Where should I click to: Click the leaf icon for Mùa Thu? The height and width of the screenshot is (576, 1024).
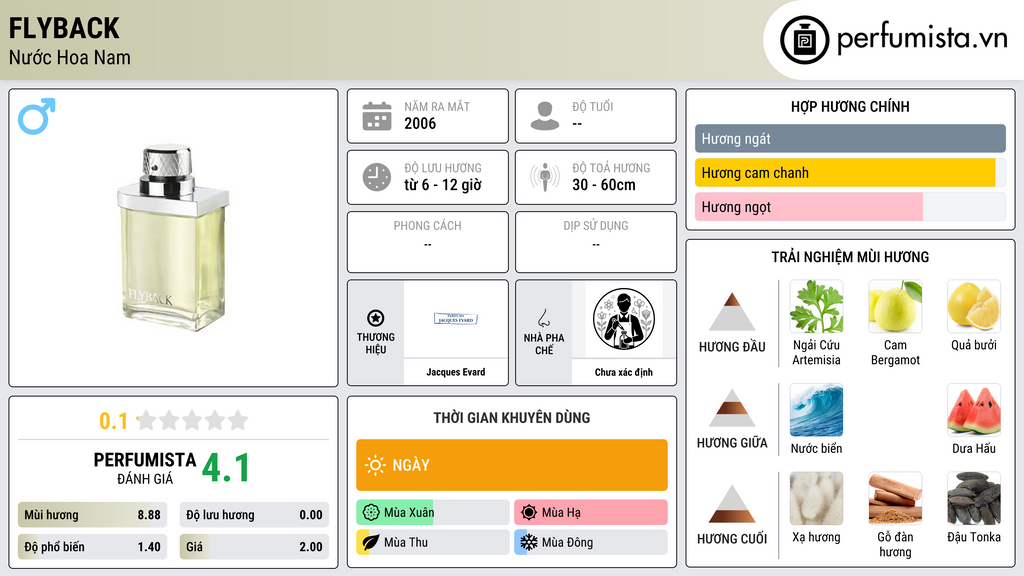(x=371, y=542)
